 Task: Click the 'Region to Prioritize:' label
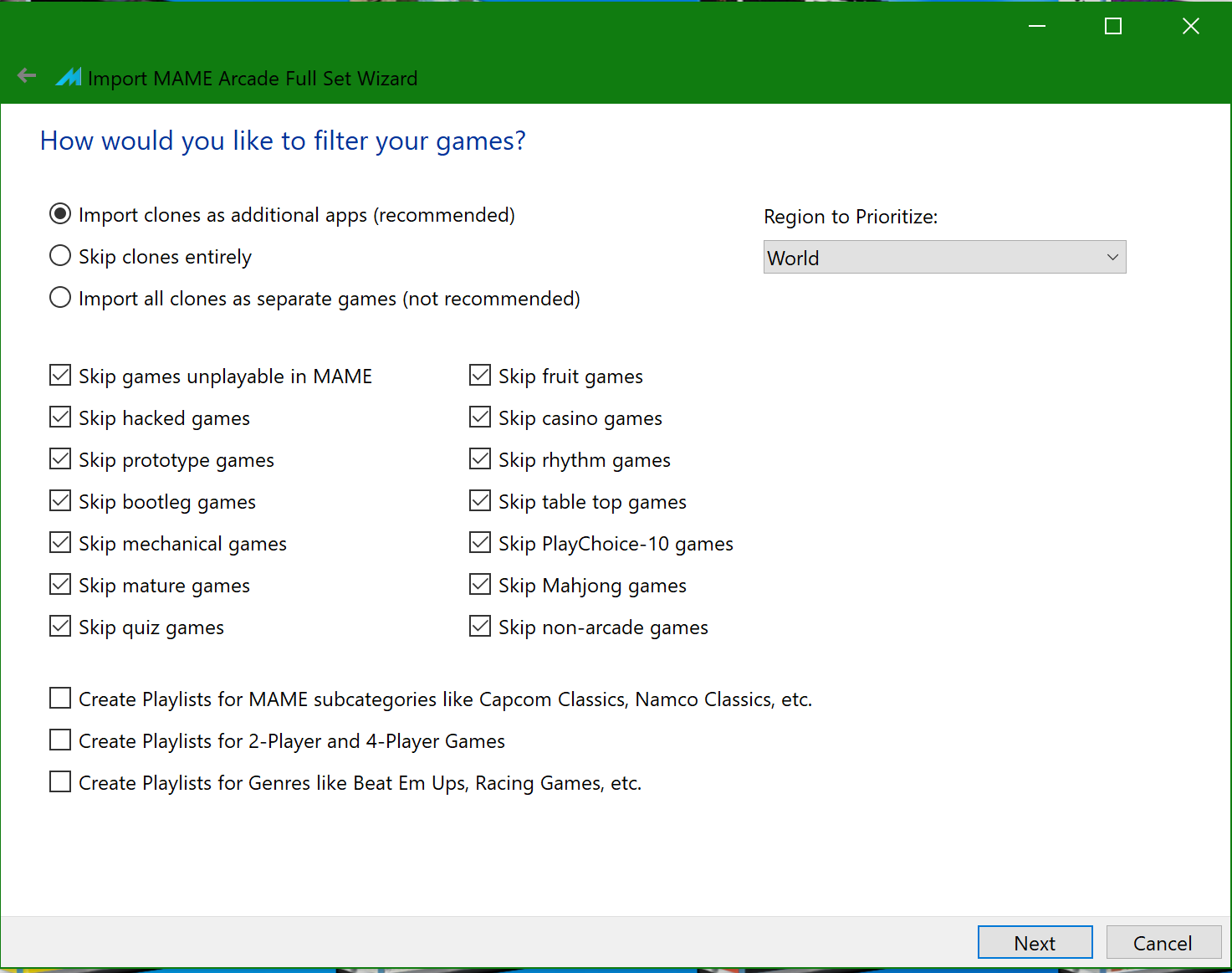851,217
